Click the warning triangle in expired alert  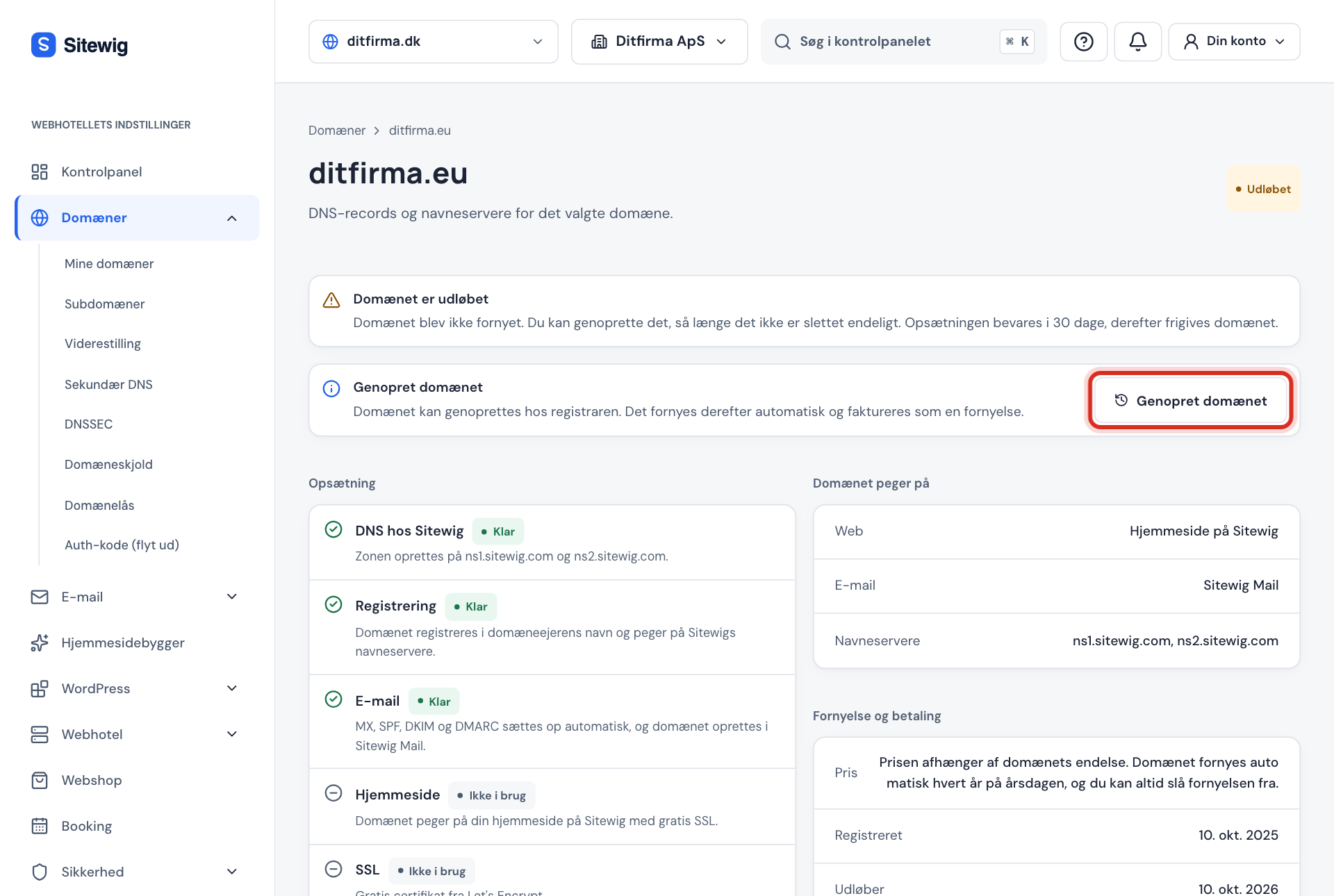(x=331, y=300)
